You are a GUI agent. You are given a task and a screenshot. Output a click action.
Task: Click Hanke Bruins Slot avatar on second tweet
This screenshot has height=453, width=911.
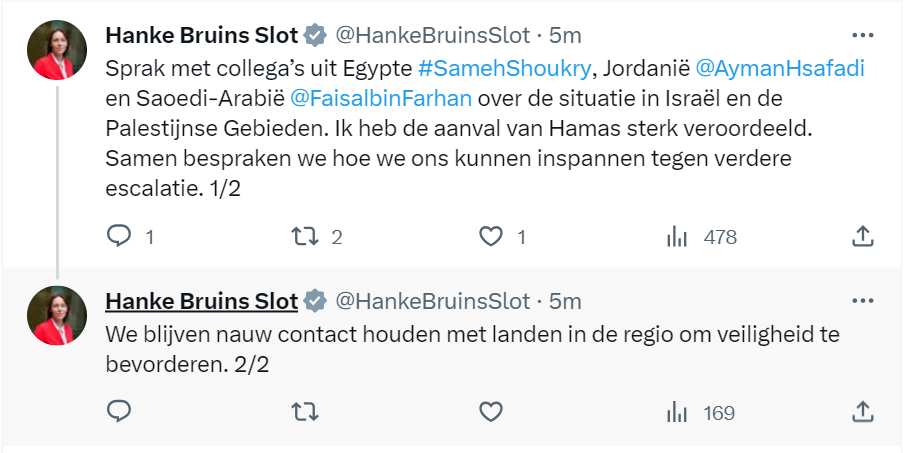[56, 315]
